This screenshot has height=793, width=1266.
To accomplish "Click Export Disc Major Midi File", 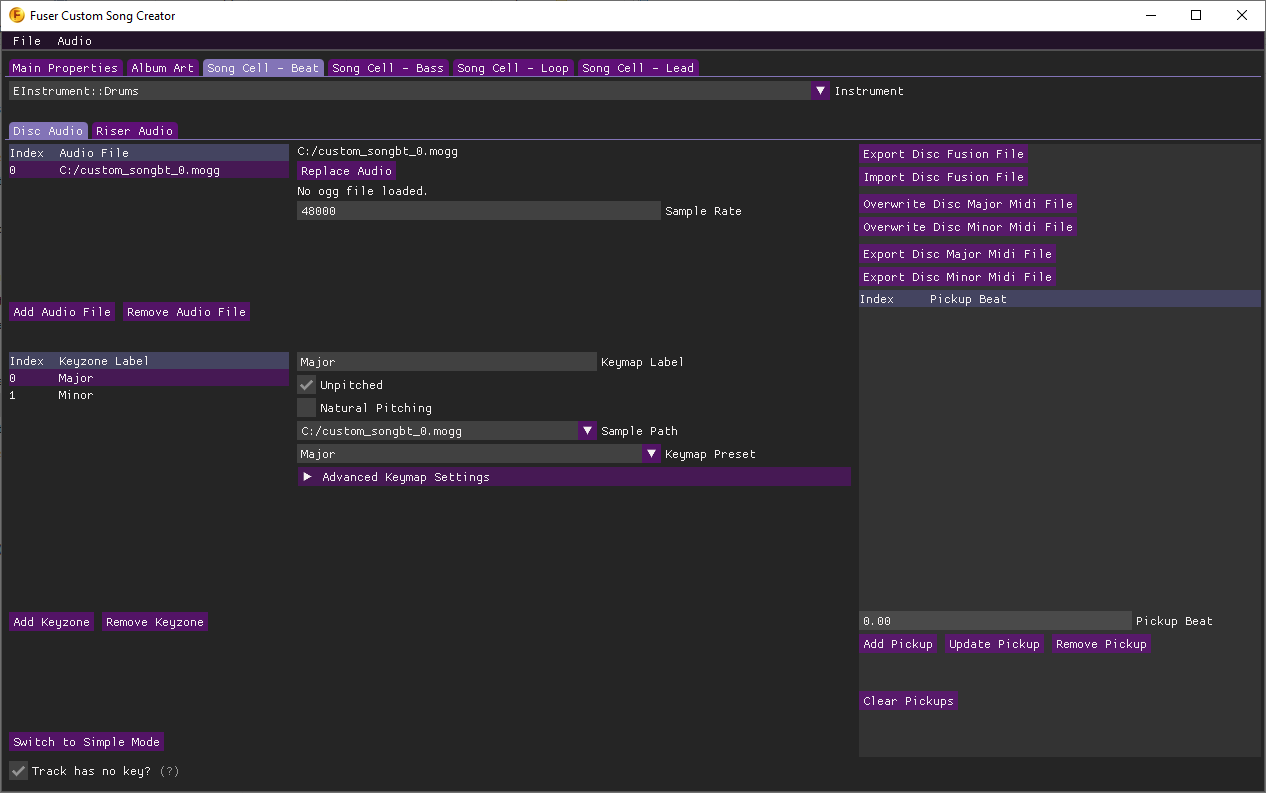I will 958,254.
